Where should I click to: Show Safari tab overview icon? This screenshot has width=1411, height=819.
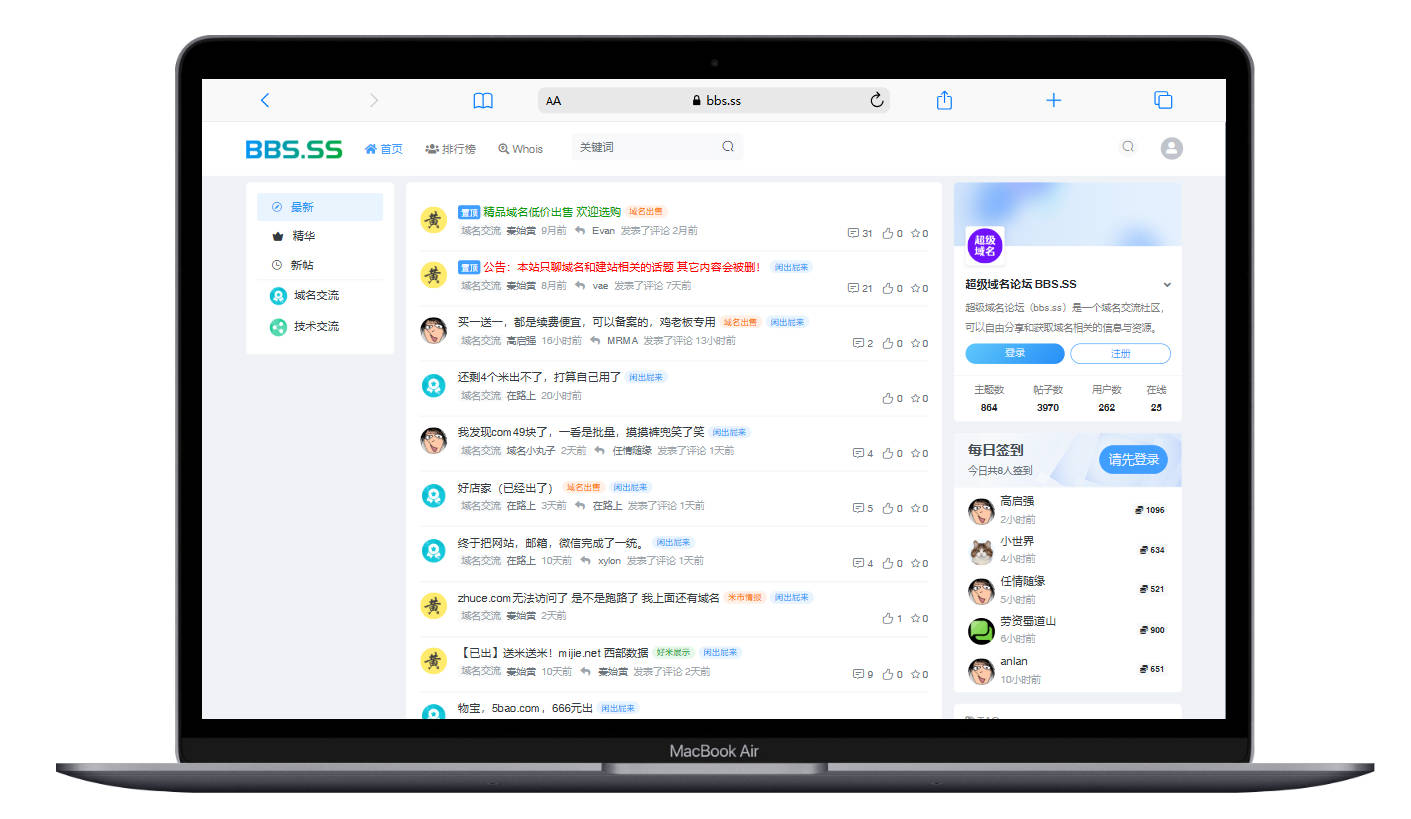click(x=1163, y=100)
